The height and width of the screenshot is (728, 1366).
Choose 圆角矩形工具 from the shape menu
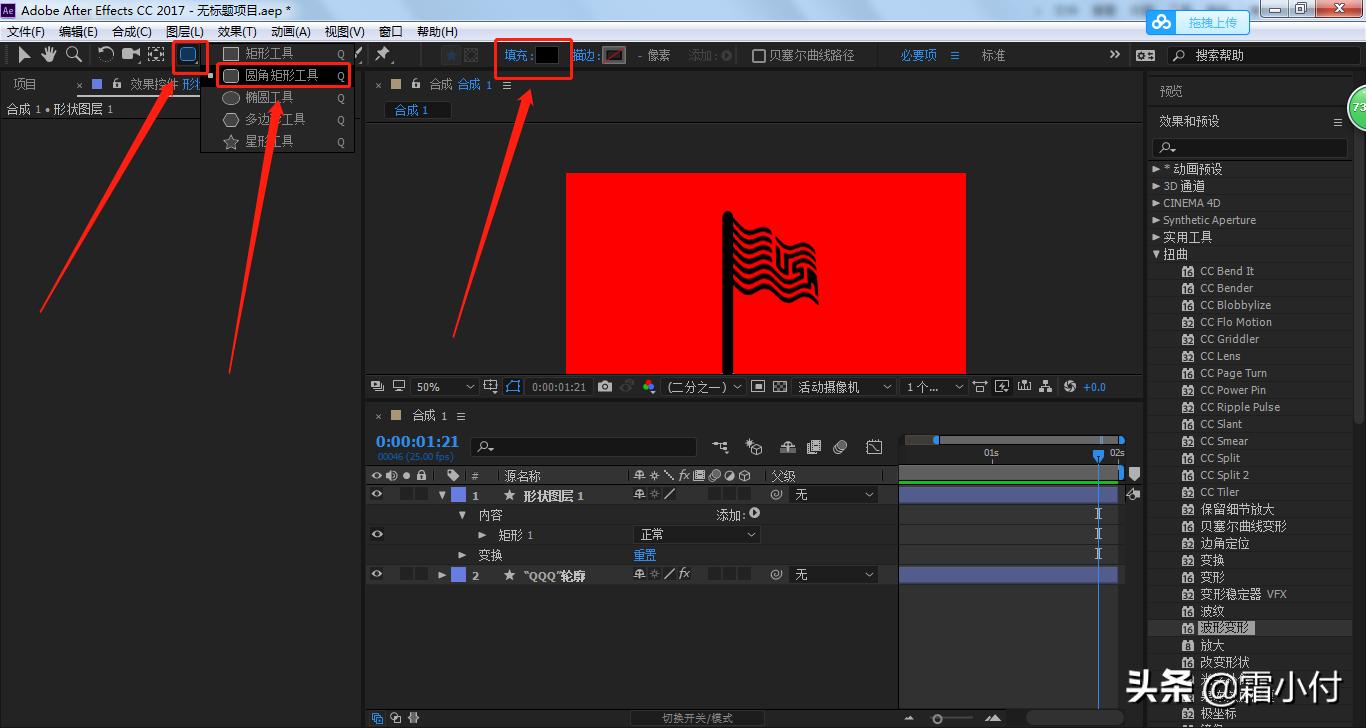point(282,76)
